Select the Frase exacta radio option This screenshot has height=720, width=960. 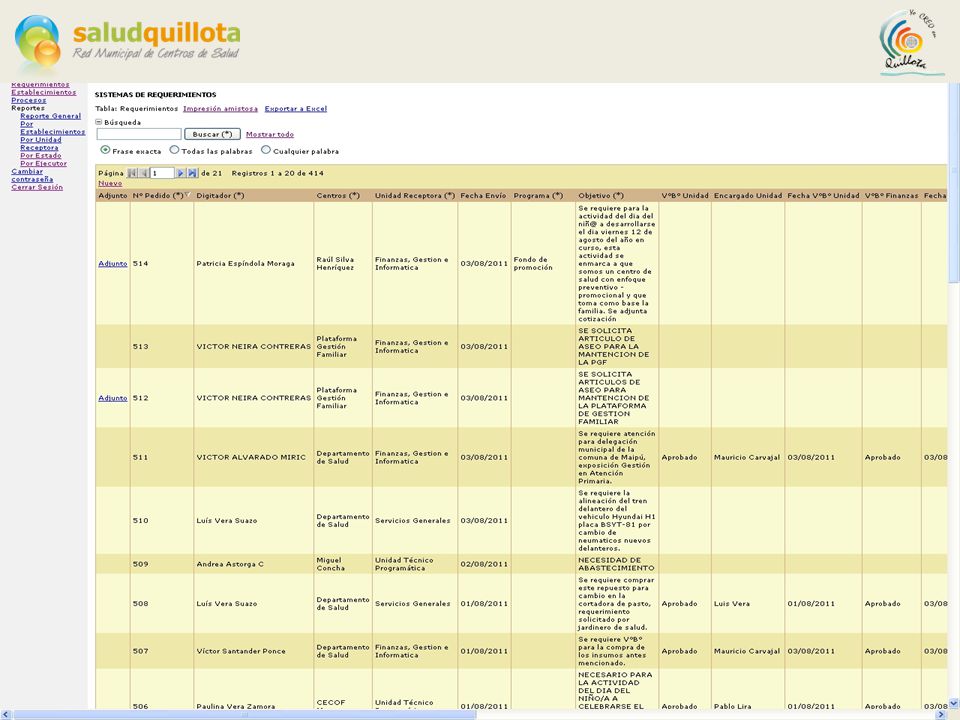click(105, 150)
